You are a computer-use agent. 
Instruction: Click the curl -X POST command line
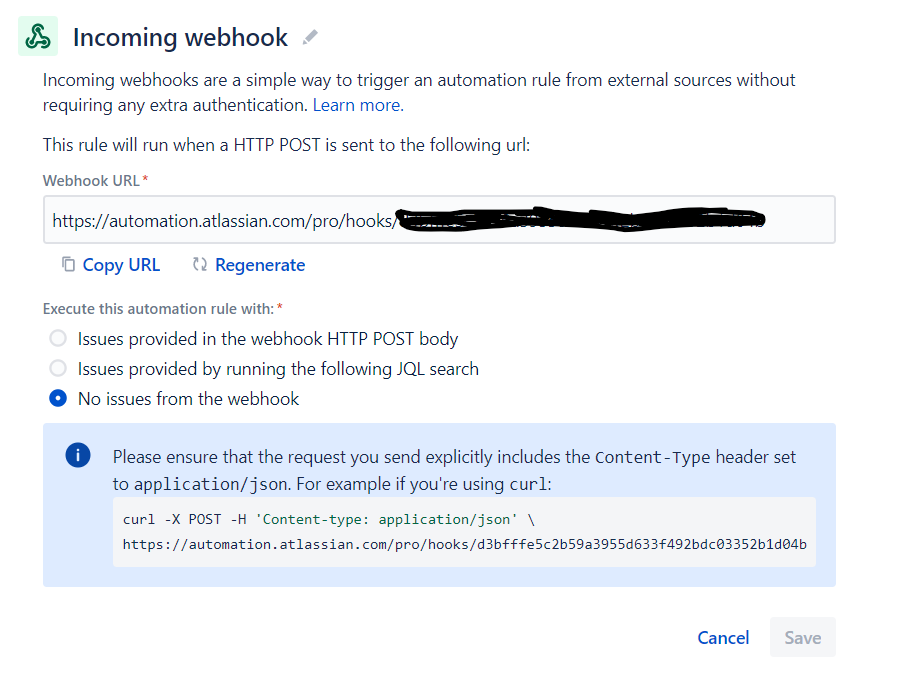coord(329,519)
